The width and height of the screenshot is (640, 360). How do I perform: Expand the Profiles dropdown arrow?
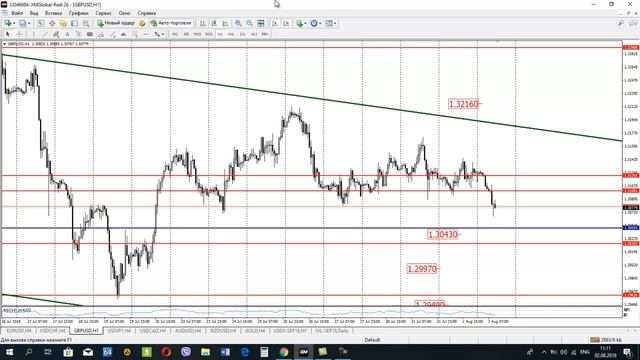(x=29, y=23)
